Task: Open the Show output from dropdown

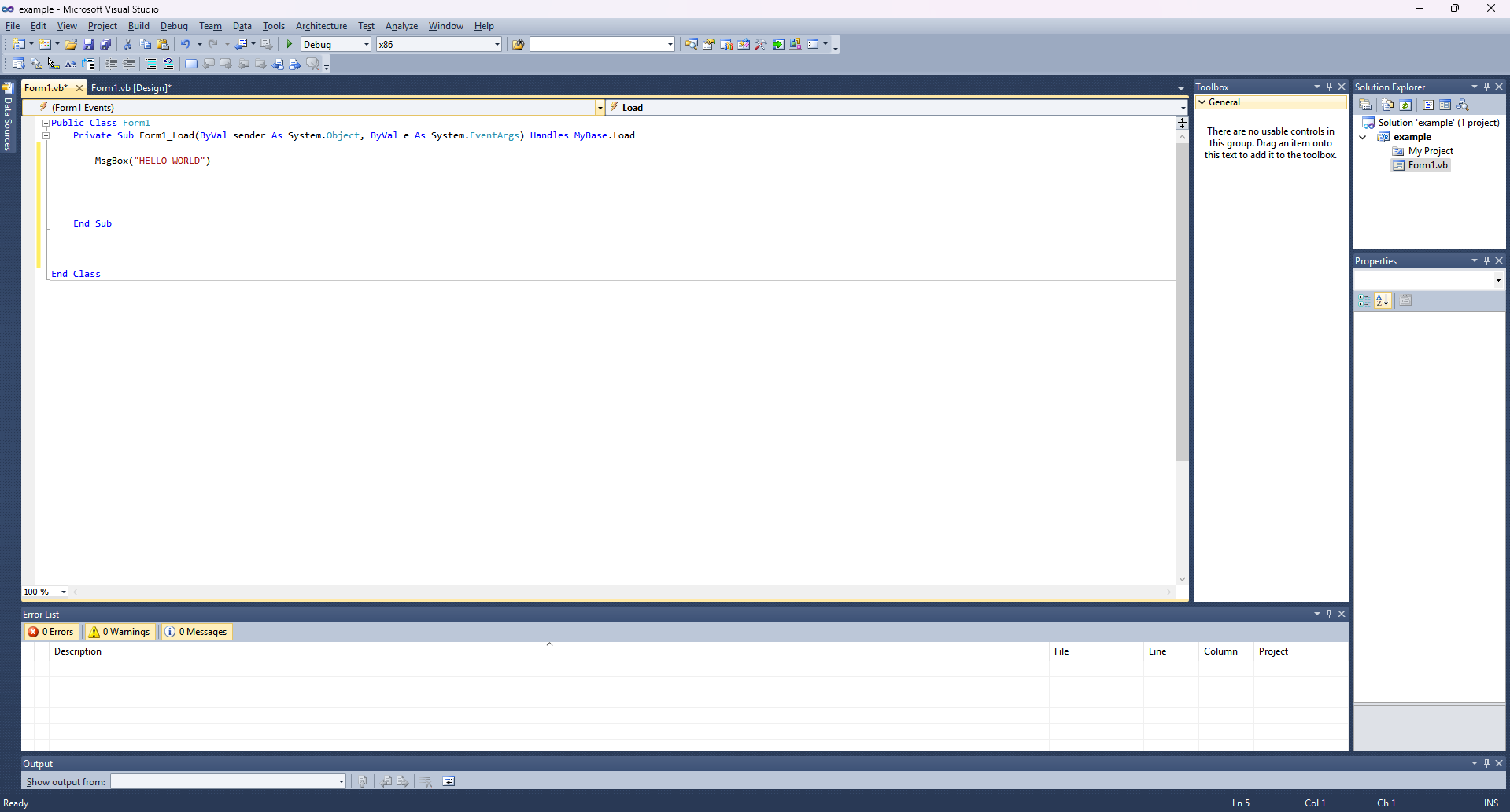Action: click(339, 781)
